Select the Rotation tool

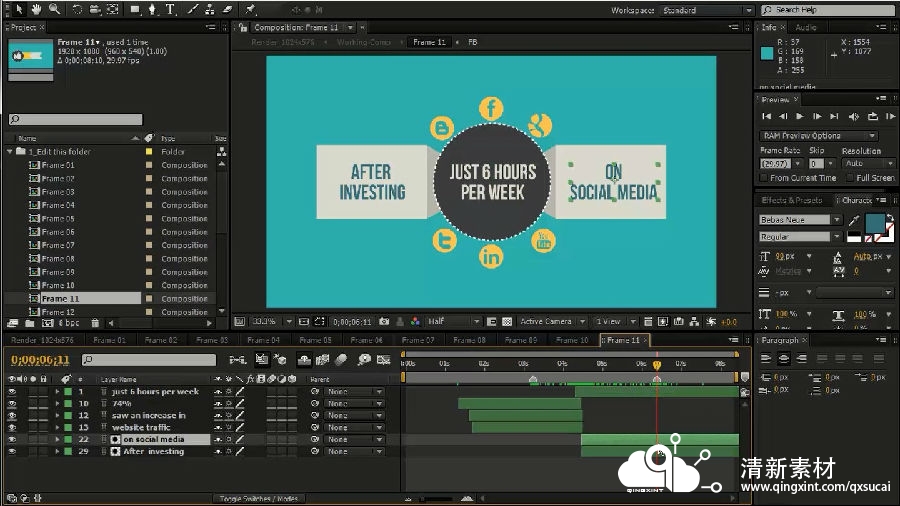pyautogui.click(x=77, y=9)
